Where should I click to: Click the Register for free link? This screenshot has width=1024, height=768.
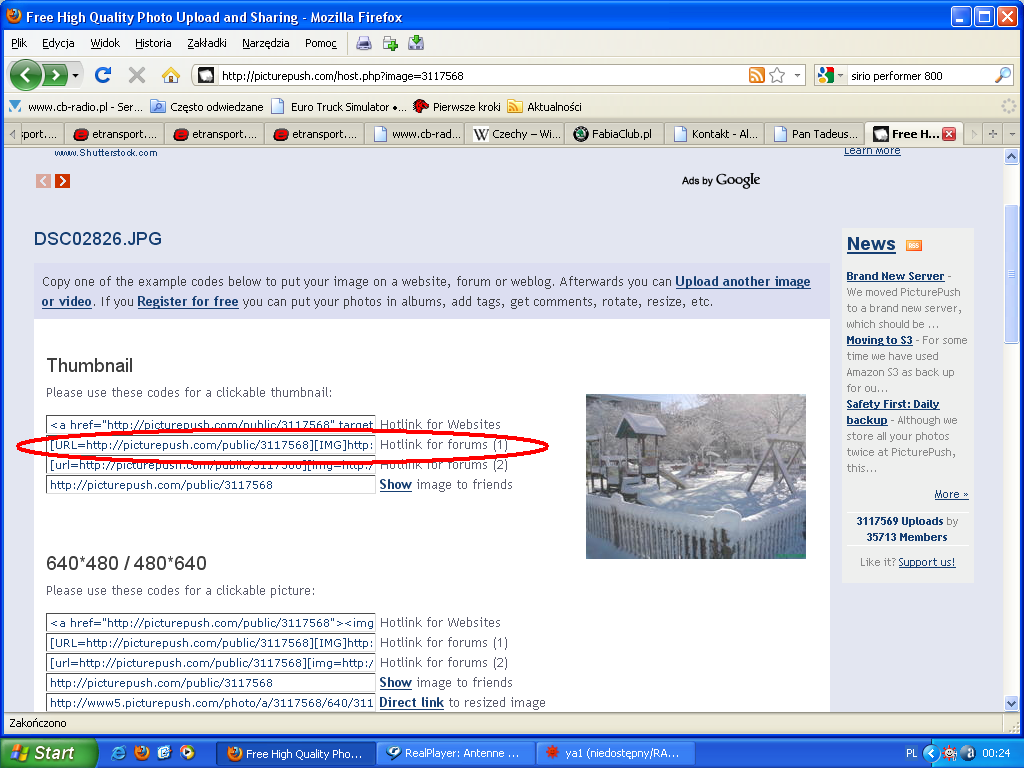pos(187,302)
